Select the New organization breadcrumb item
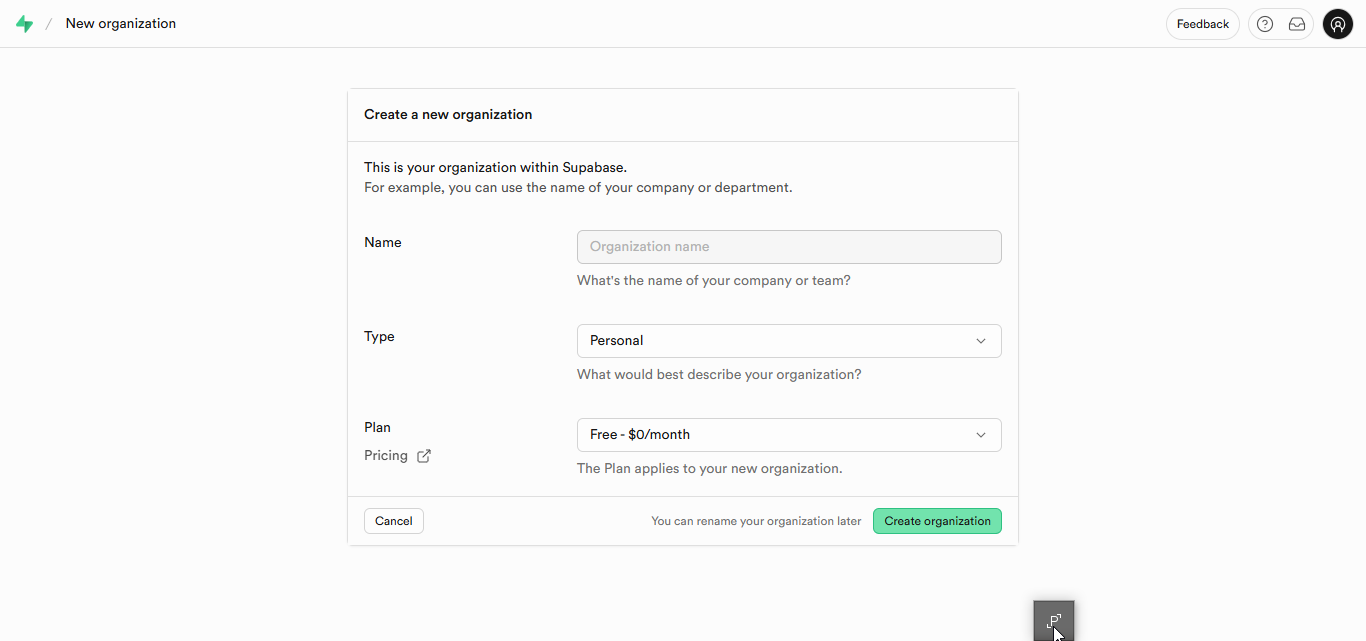This screenshot has height=641, width=1366. point(121,24)
